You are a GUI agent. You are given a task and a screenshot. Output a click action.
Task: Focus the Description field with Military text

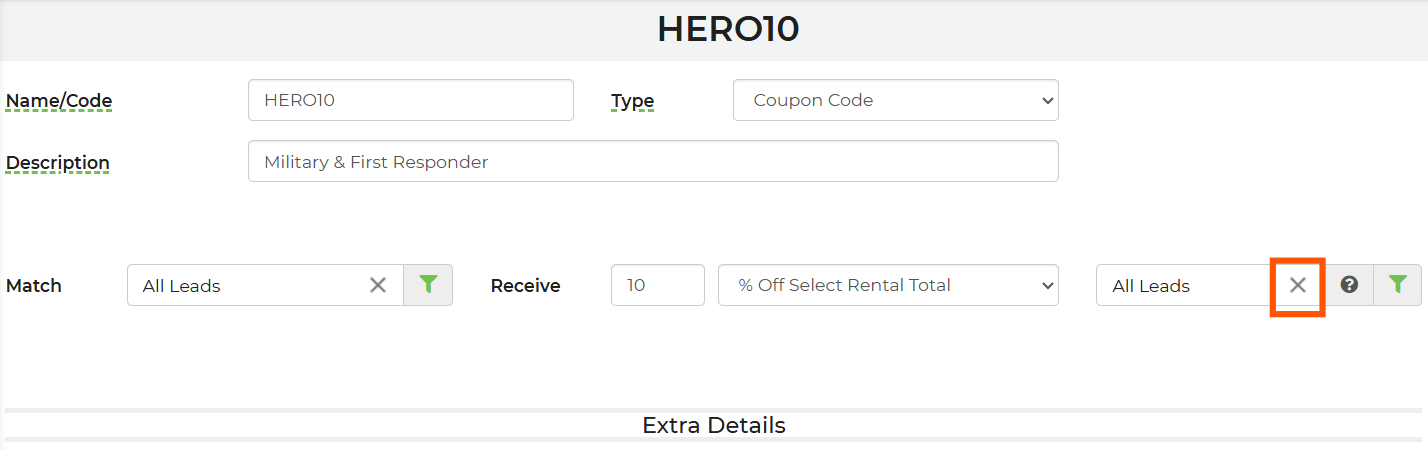pyautogui.click(x=652, y=161)
